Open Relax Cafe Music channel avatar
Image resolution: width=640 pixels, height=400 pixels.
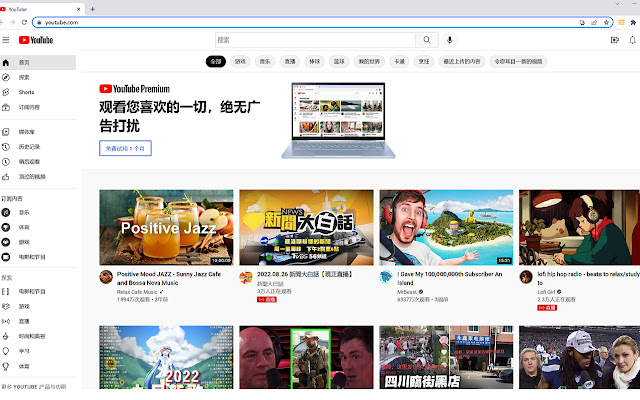(106, 277)
